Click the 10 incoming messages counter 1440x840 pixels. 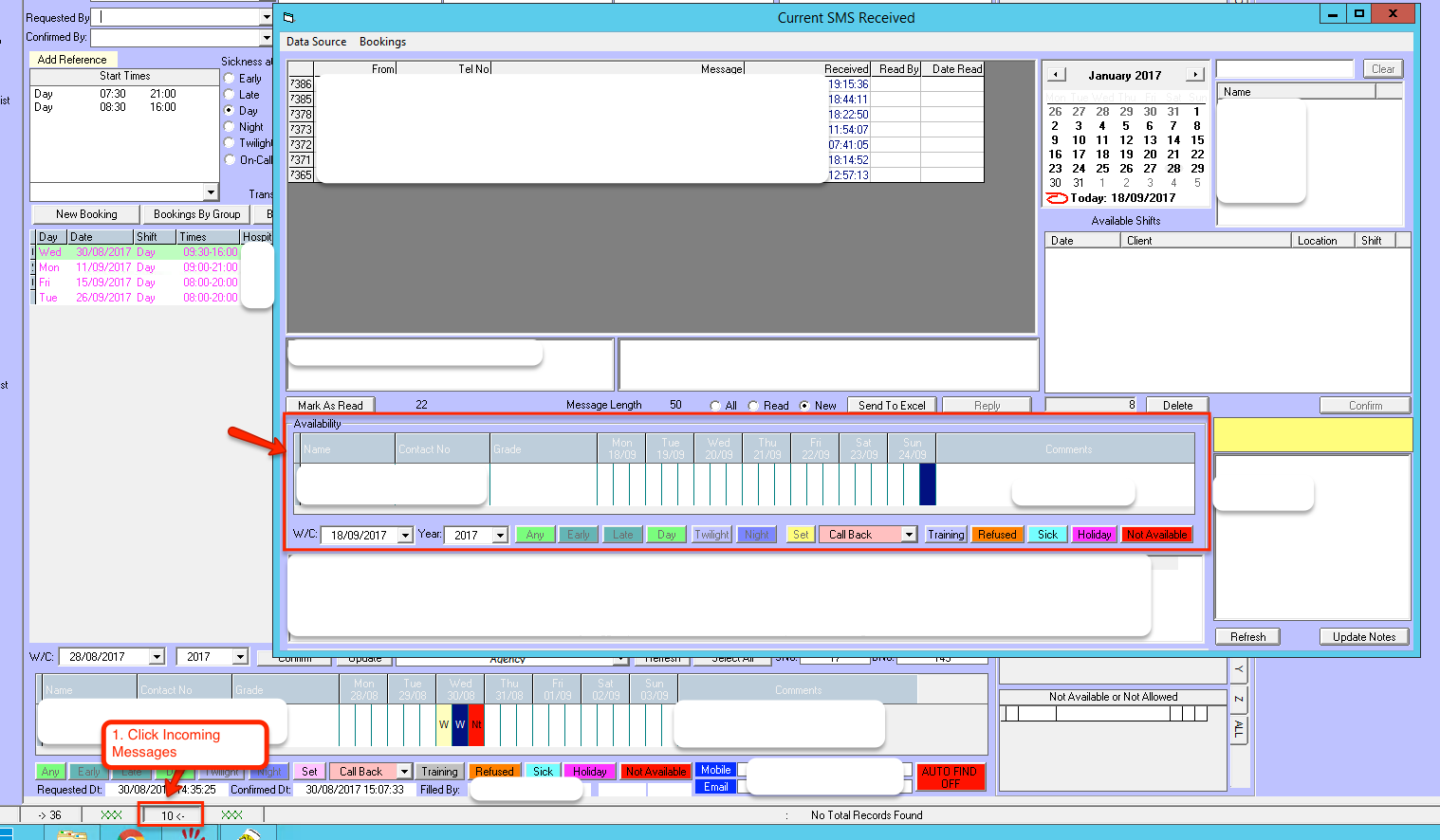tap(172, 815)
